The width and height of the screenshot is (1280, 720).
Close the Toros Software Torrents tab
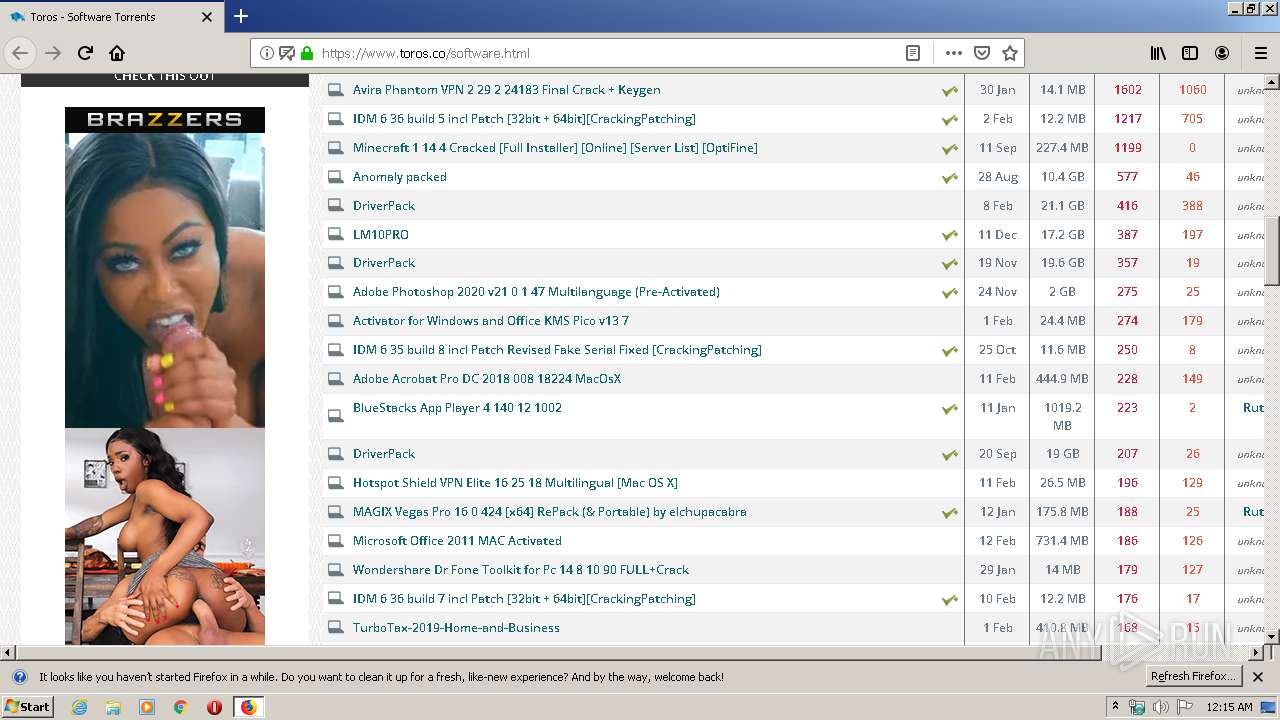click(207, 17)
